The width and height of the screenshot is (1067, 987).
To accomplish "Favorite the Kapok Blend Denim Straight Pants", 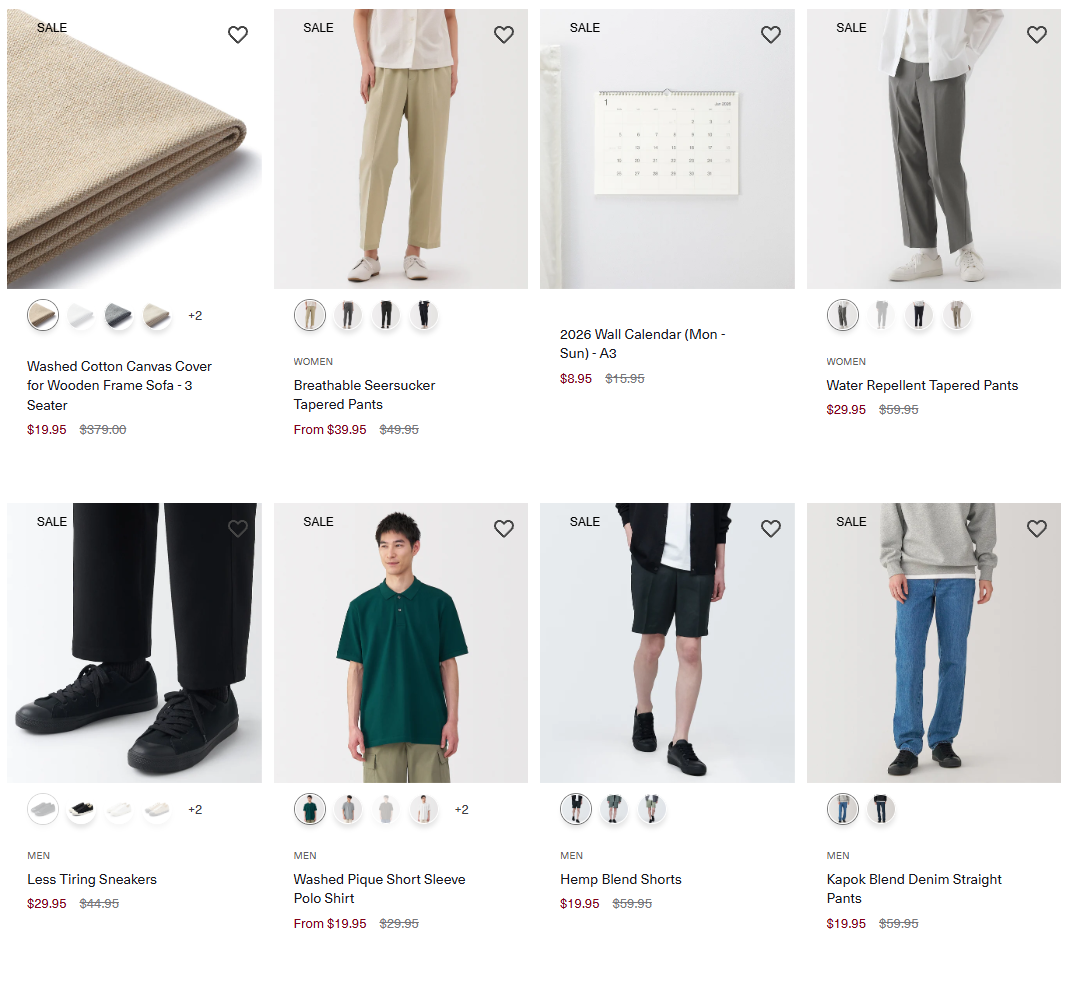I will [x=1037, y=529].
